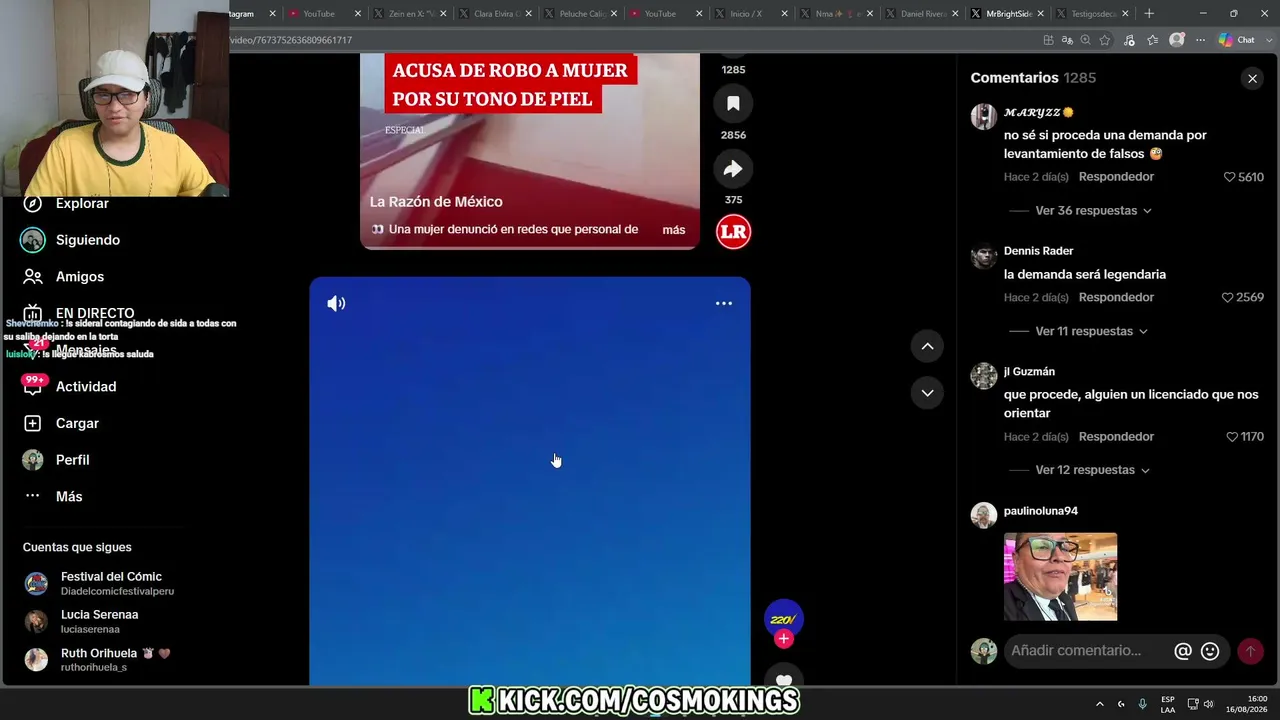Screen dimensions: 1280x720
Task: Switch input language ESP LAA
Action: [1168, 704]
